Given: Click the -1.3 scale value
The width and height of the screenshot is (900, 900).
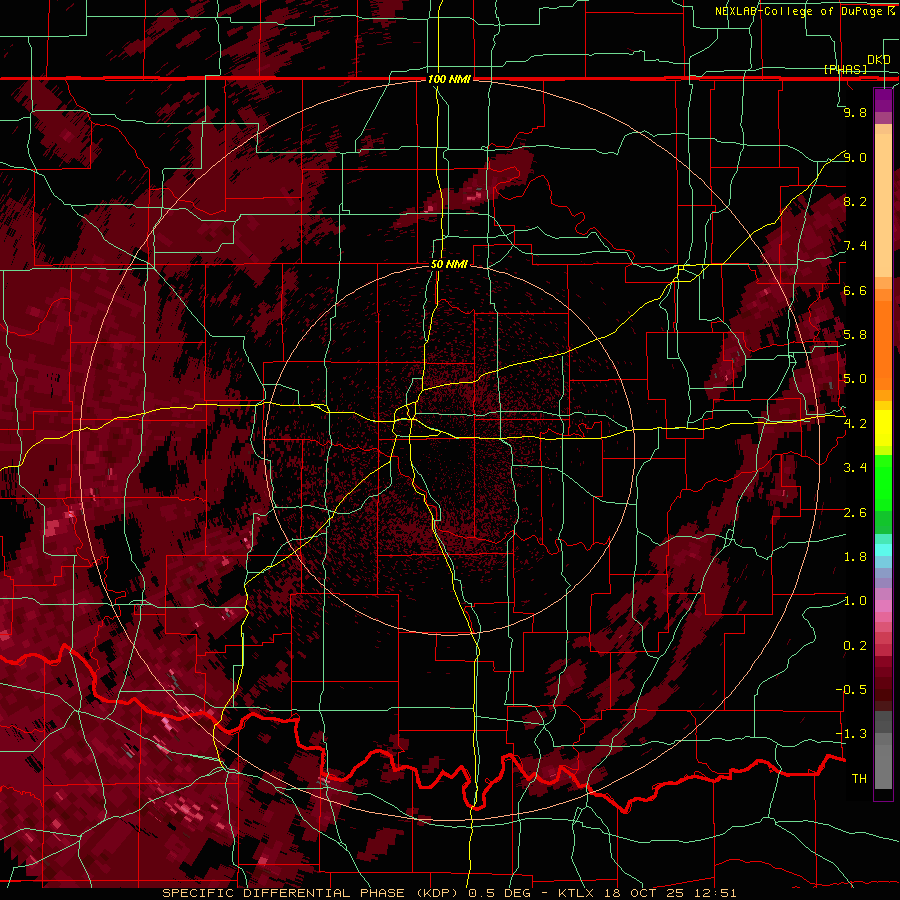Looking at the screenshot, I should point(851,734).
